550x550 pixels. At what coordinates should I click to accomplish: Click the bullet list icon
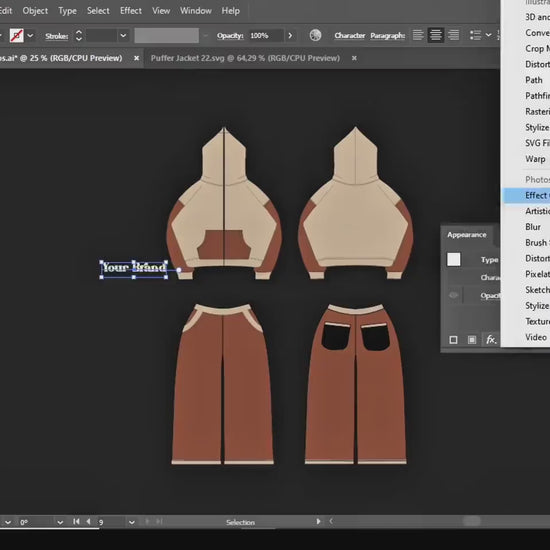[x=475, y=35]
